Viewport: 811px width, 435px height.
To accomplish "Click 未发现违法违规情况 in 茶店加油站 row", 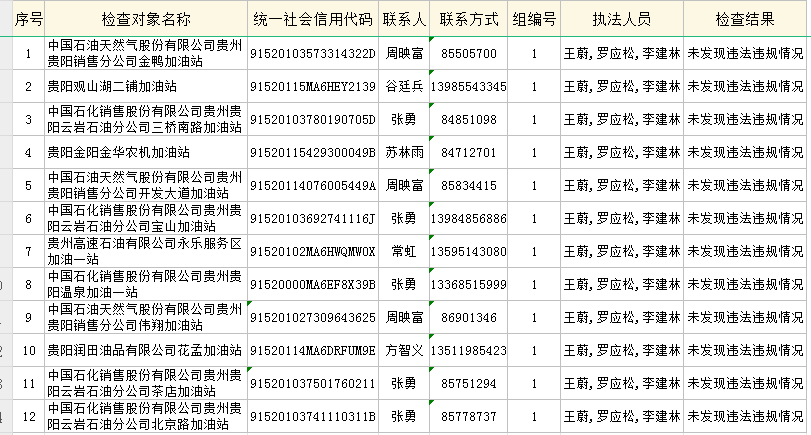I will coord(745,383).
